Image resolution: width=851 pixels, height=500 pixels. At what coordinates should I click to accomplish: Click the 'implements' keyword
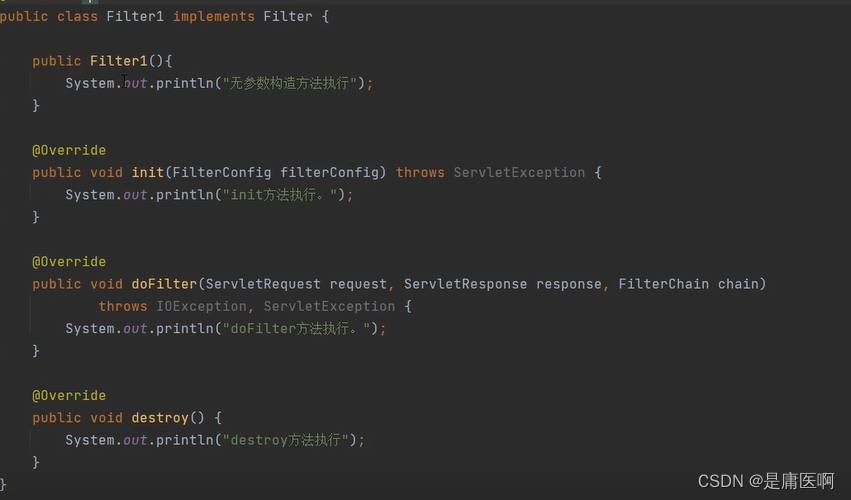214,17
